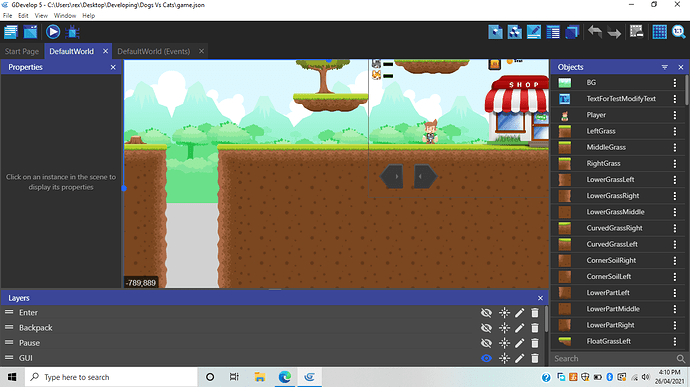
Task: Open the instances list toolbar icon
Action: 553,32
